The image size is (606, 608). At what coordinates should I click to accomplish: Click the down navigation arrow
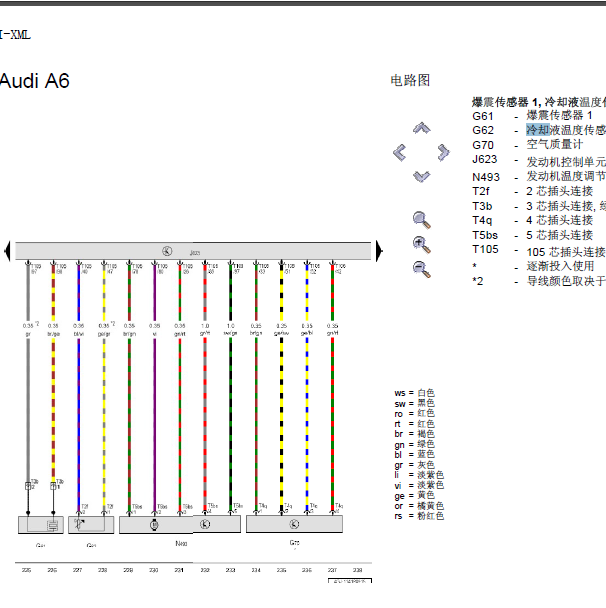point(421,176)
